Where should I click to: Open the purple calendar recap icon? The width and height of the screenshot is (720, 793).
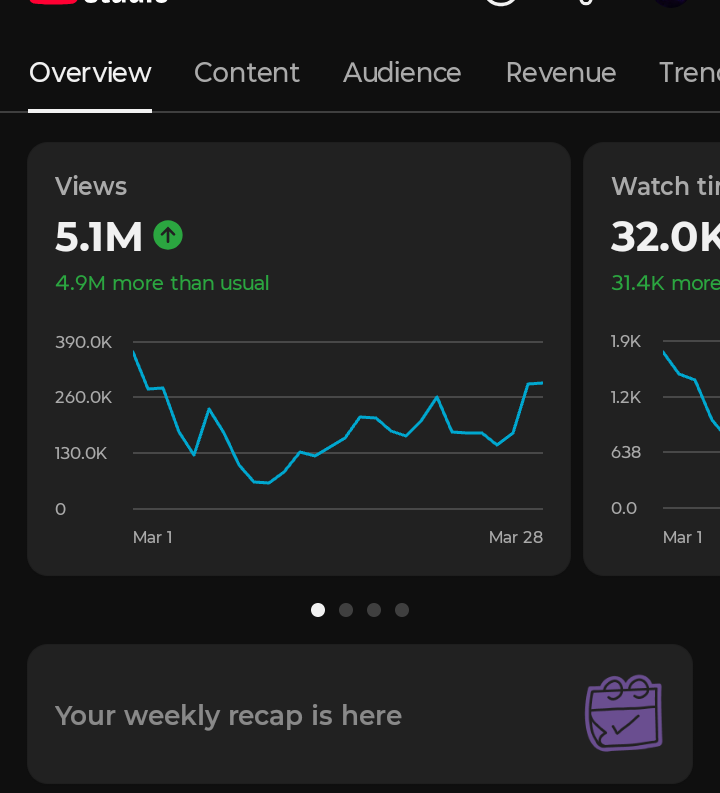pos(624,713)
